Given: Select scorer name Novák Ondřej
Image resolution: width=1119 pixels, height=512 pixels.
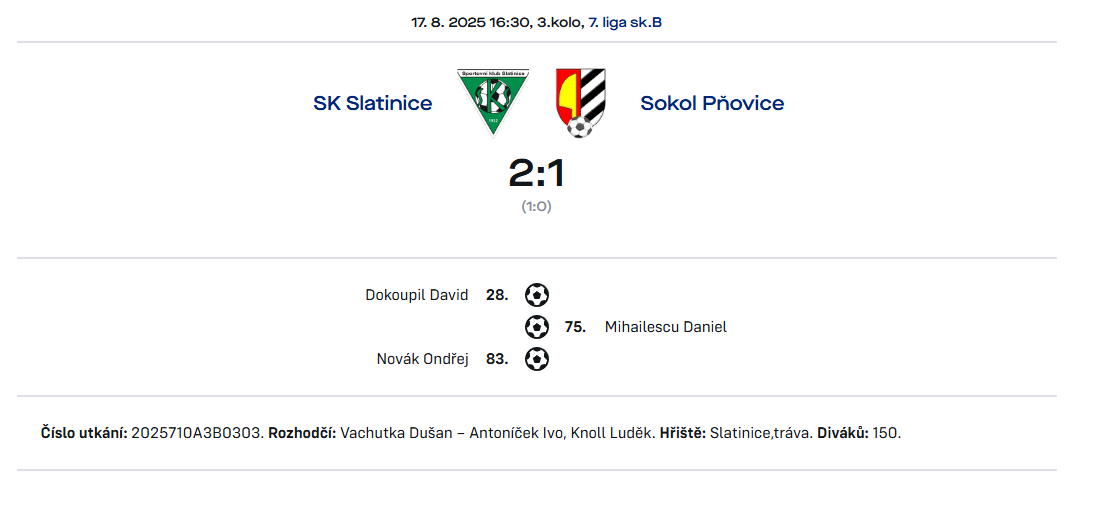Looking at the screenshot, I should (x=422, y=359).
